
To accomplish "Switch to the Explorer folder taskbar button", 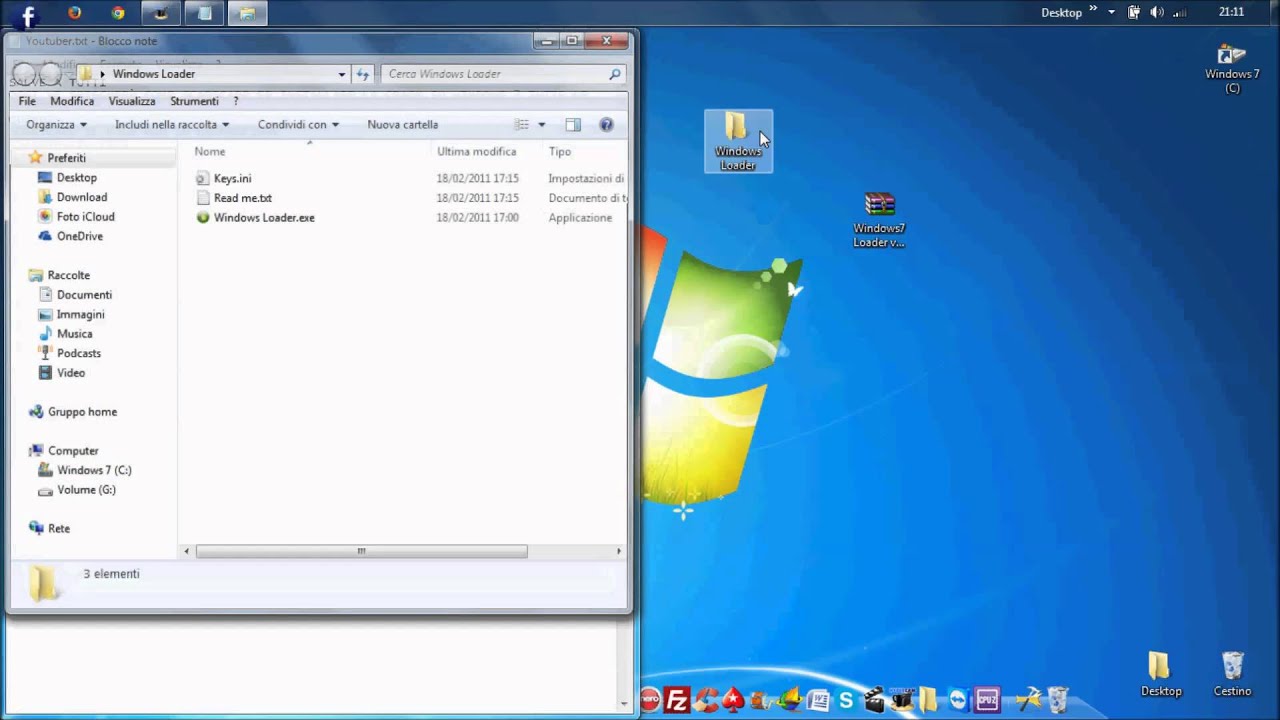I will (247, 13).
